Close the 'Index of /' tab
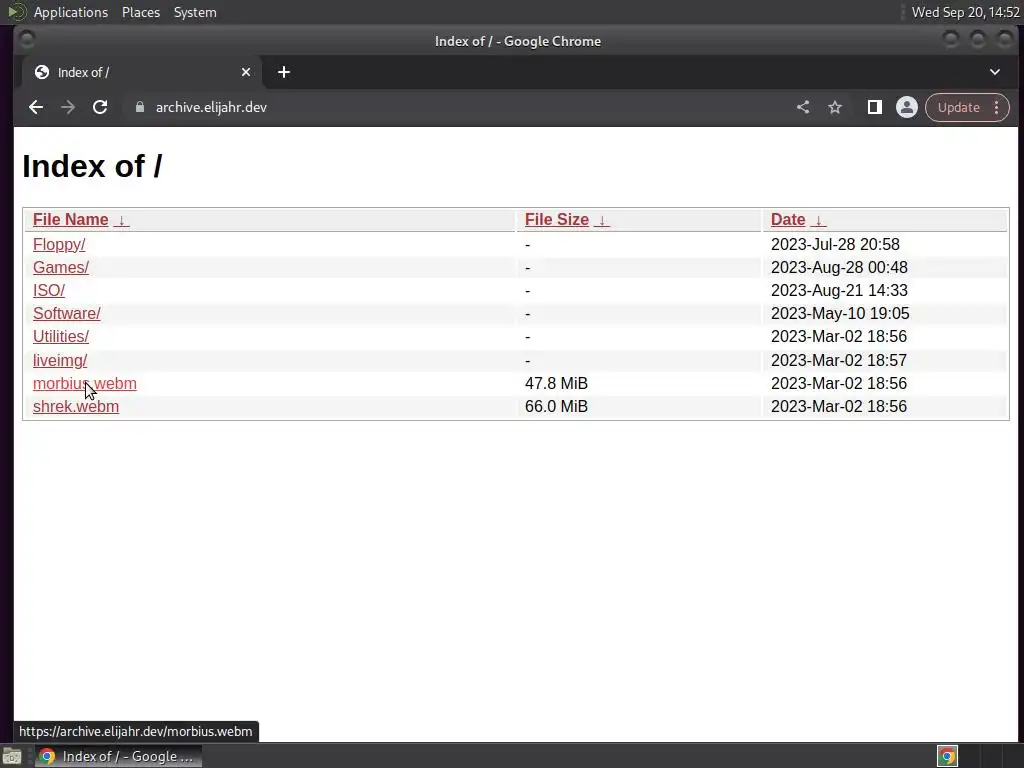1024x768 pixels. click(x=246, y=72)
